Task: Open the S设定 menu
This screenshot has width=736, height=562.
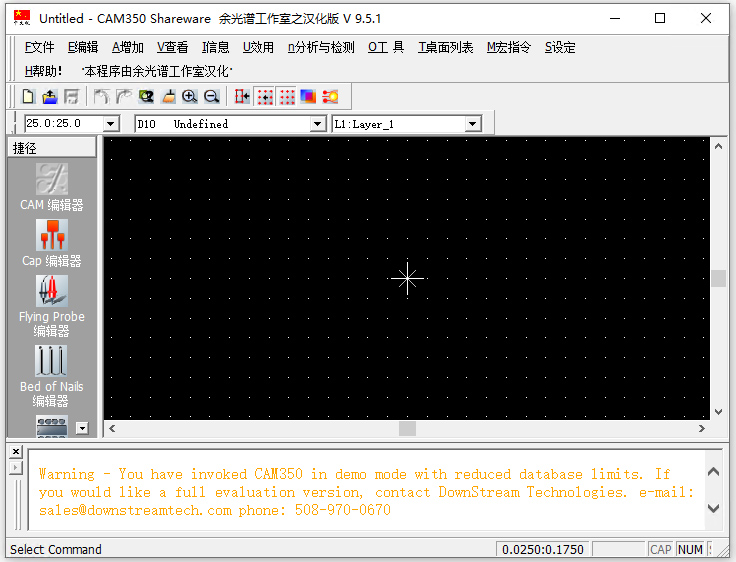Action: (x=560, y=47)
